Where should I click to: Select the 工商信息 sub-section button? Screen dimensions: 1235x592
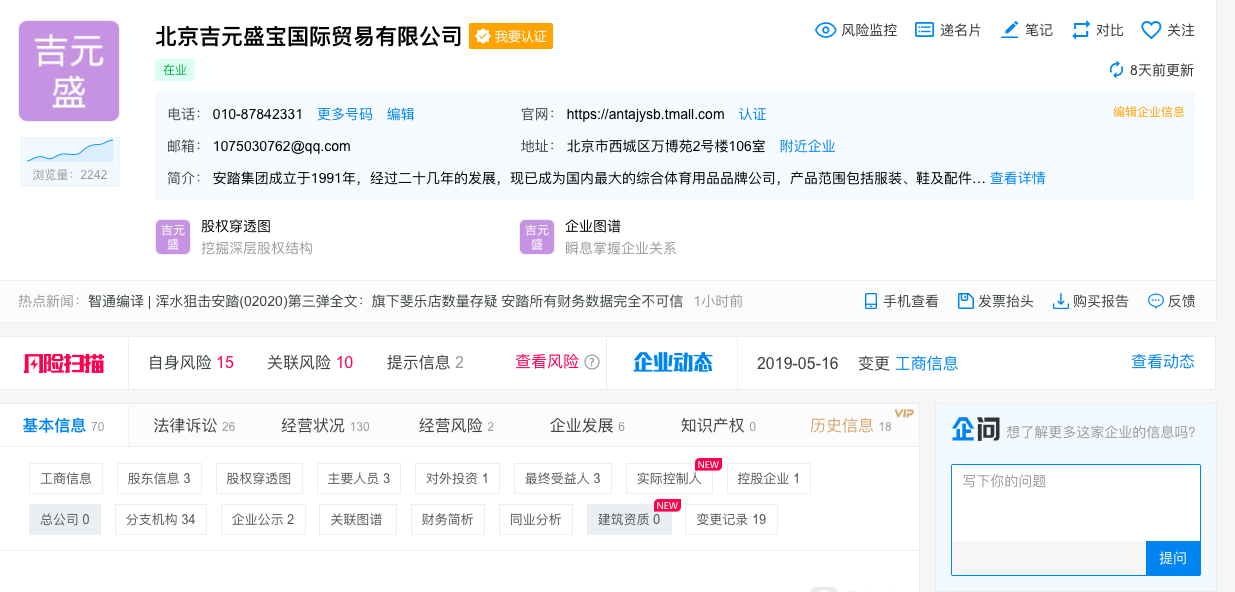[66, 479]
